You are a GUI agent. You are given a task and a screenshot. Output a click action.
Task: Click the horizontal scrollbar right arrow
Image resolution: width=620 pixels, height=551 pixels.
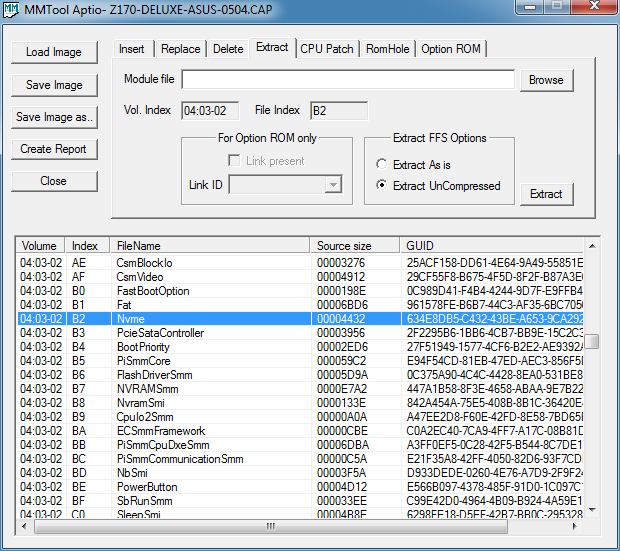(x=575, y=526)
